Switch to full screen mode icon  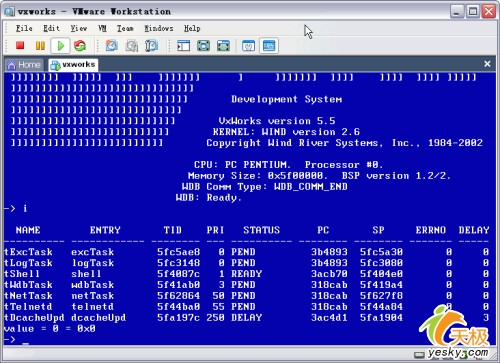203,45
